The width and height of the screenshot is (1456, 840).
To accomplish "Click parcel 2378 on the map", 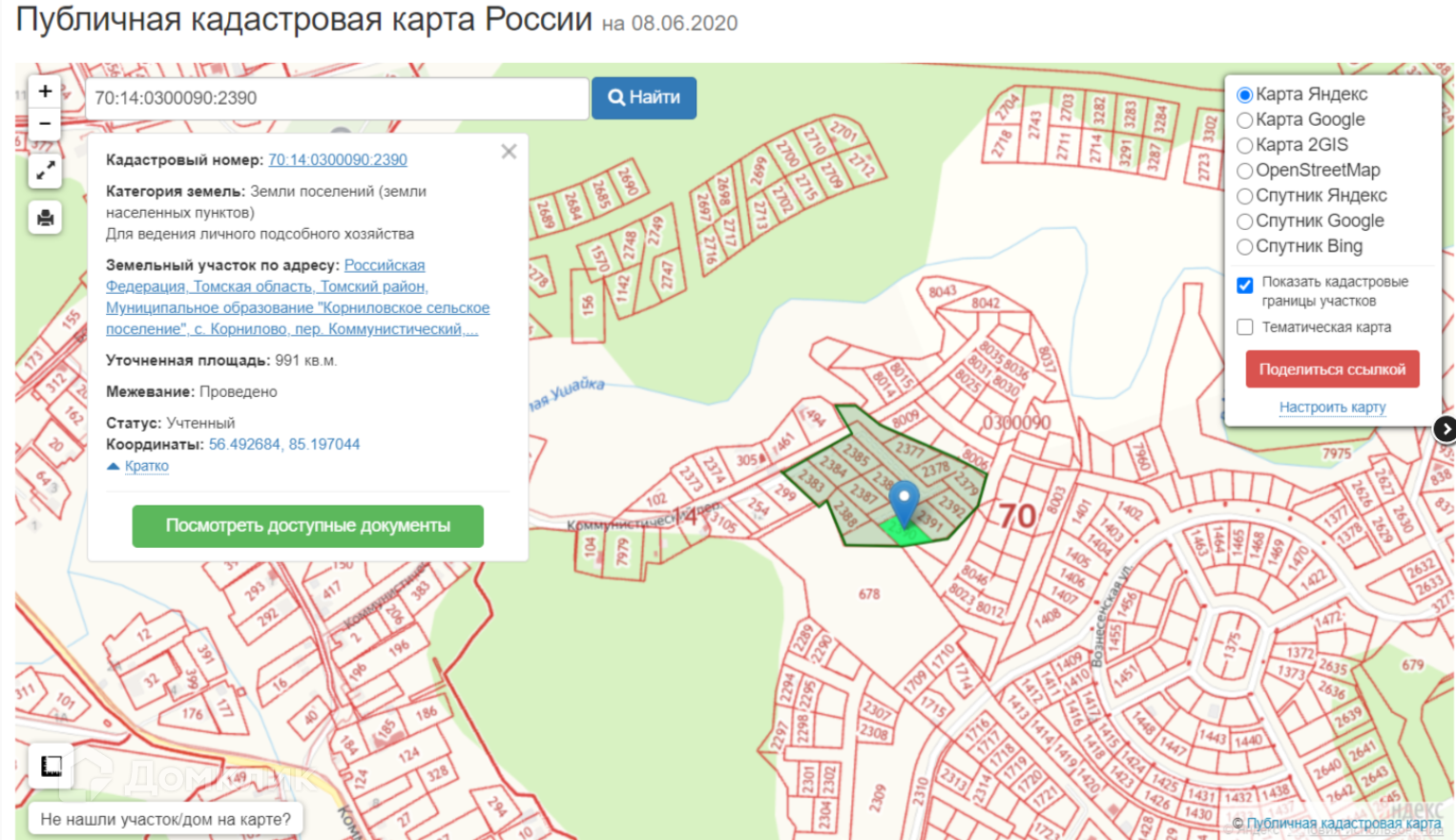I will pyautogui.click(x=935, y=469).
